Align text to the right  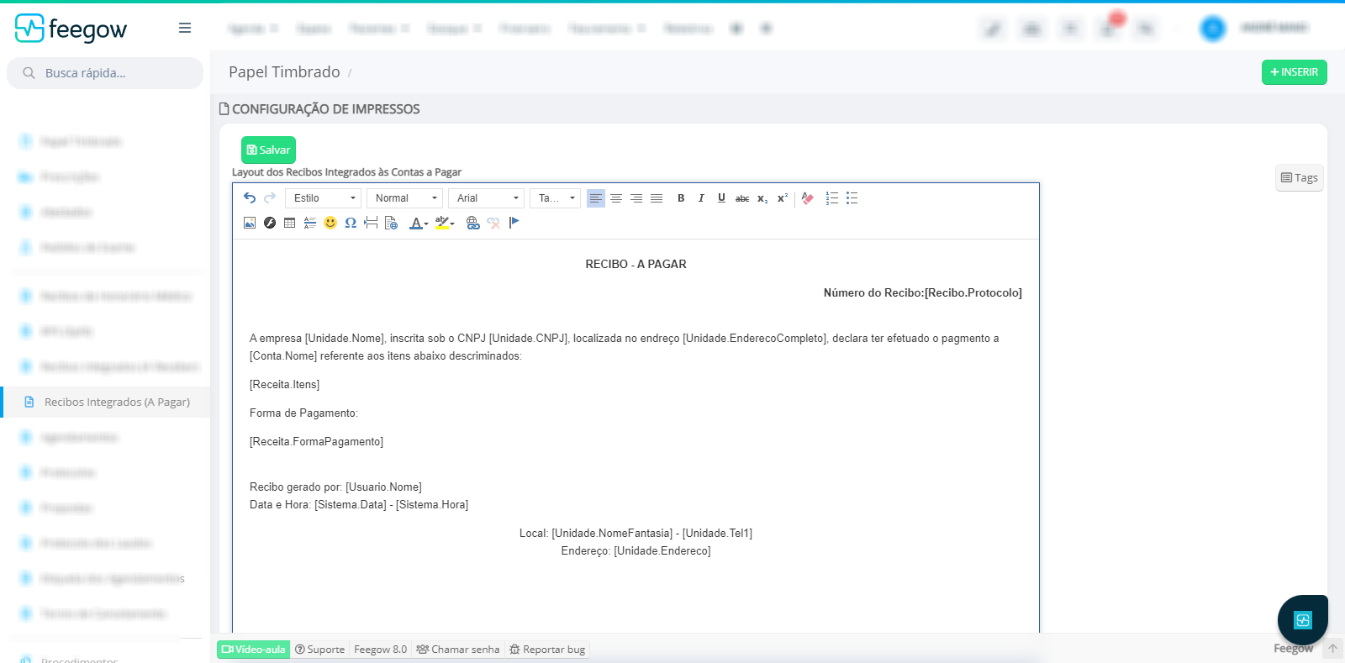tap(636, 198)
